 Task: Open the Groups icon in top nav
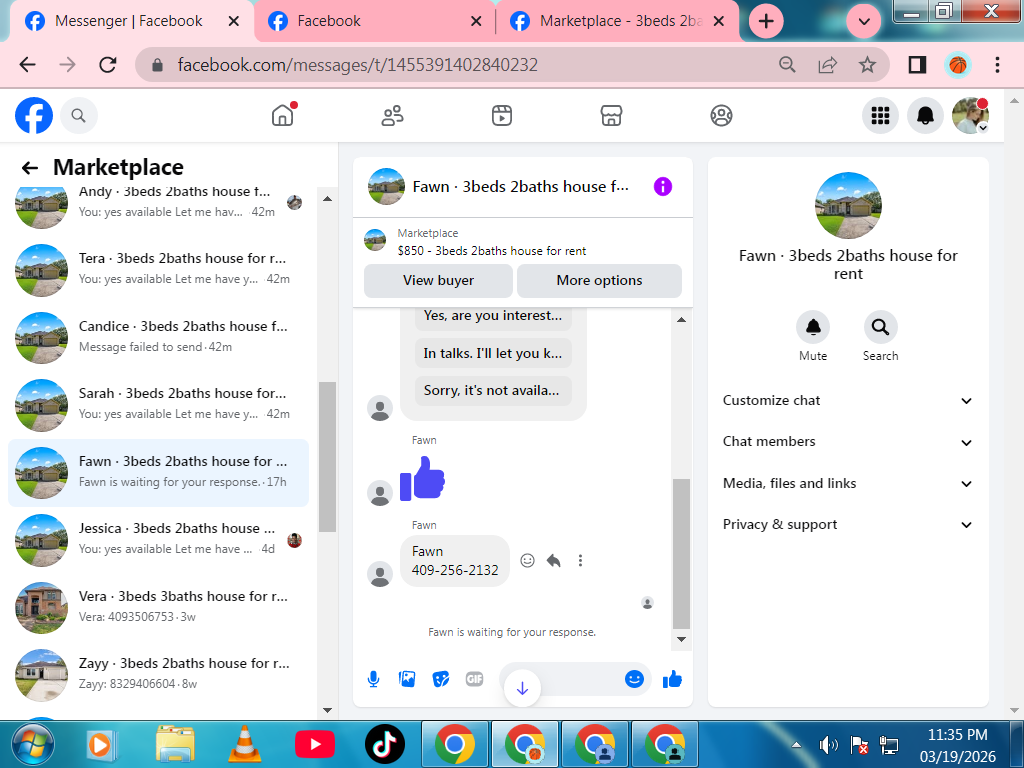click(x=721, y=116)
